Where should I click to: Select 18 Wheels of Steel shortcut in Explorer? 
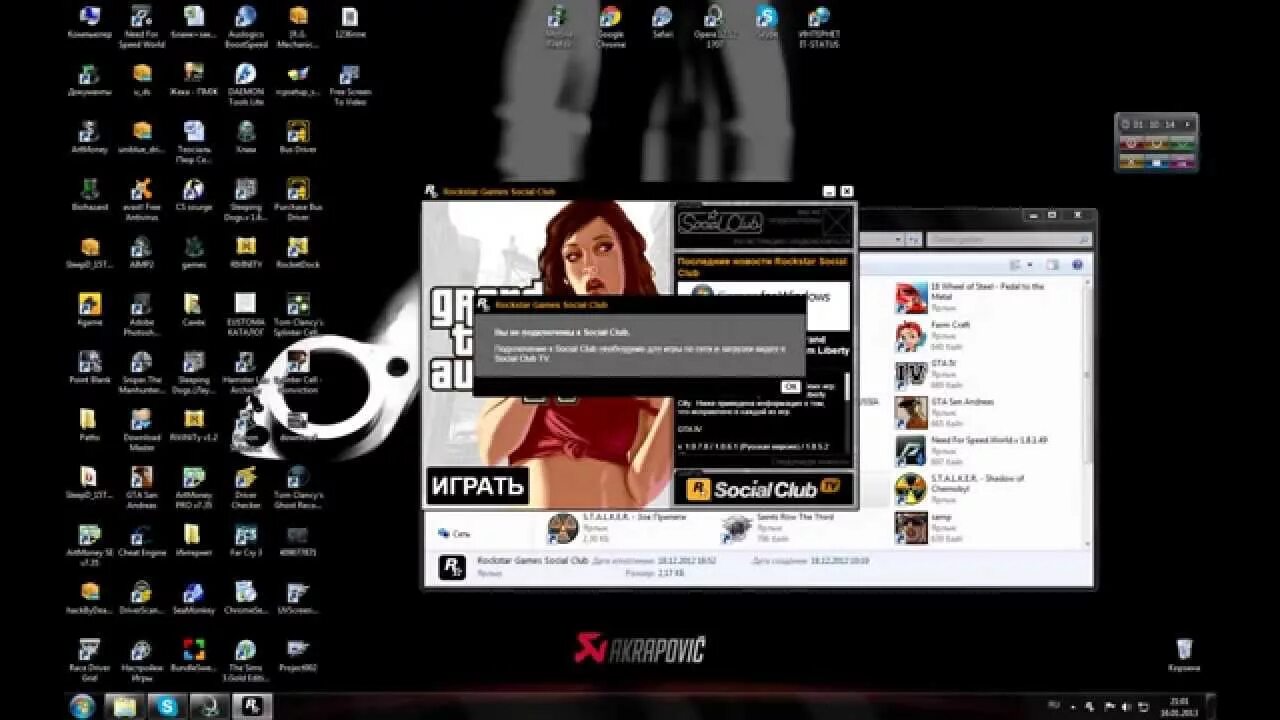point(970,298)
